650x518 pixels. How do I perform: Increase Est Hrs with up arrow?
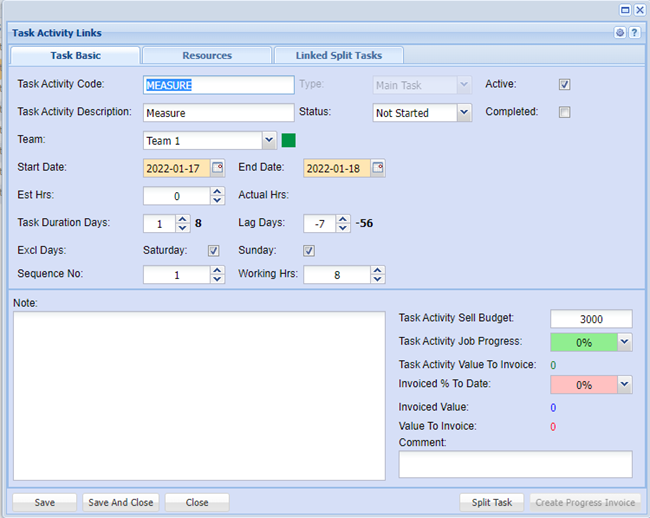point(218,191)
